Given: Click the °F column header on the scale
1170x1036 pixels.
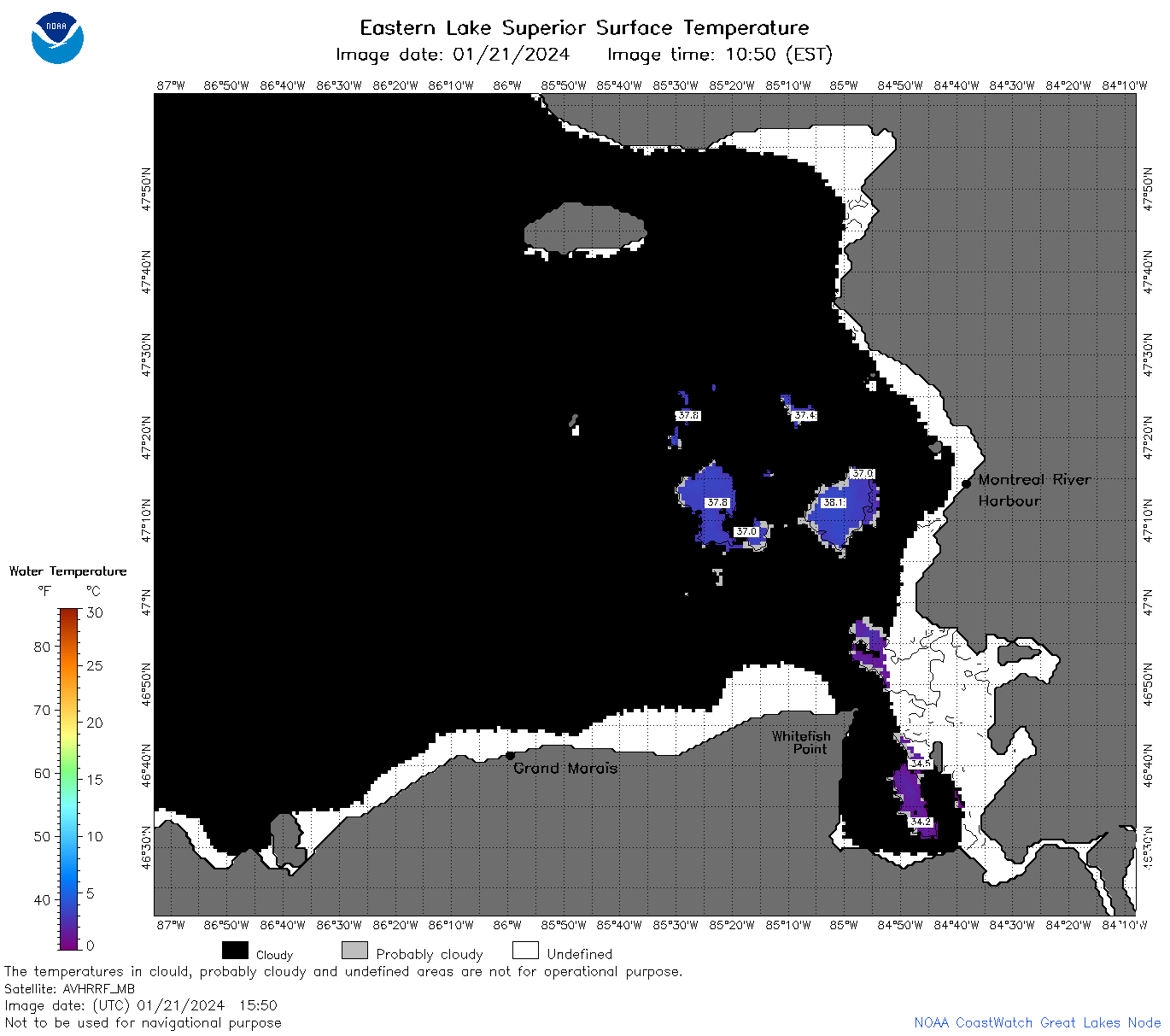Looking at the screenshot, I should point(44,591).
